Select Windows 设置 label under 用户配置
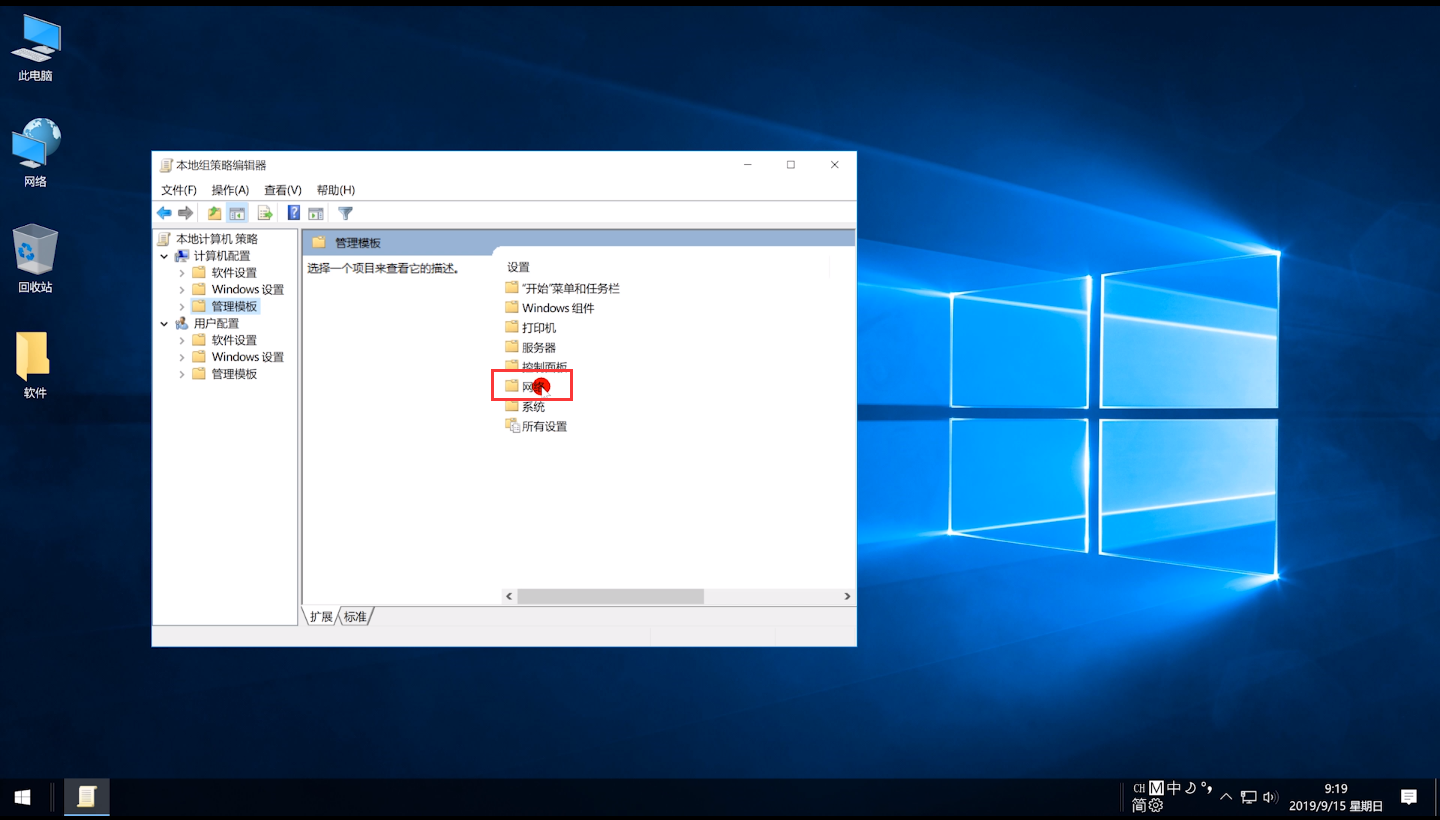1440x820 pixels. (x=248, y=357)
